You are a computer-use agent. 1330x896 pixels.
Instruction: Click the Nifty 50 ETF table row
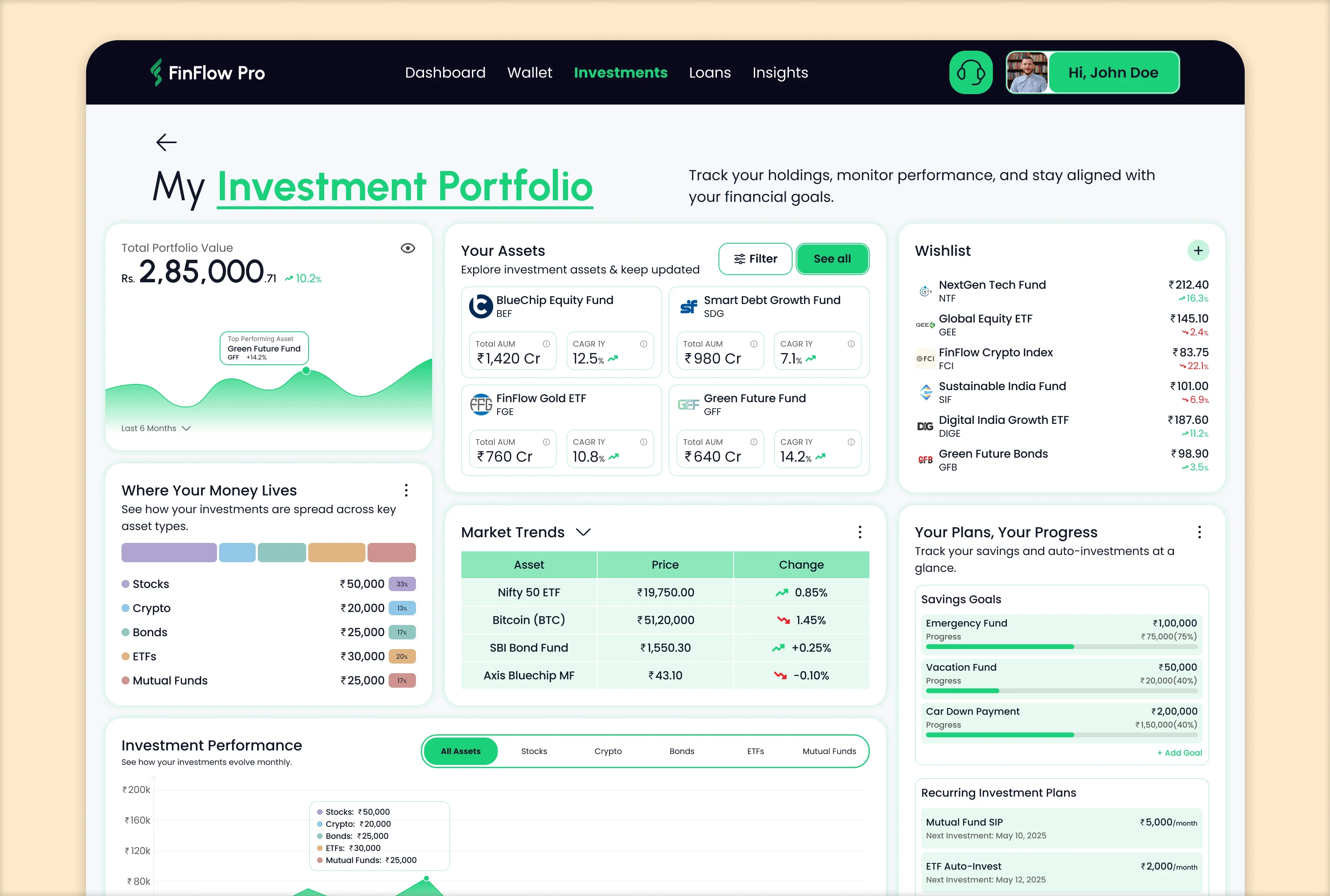665,592
